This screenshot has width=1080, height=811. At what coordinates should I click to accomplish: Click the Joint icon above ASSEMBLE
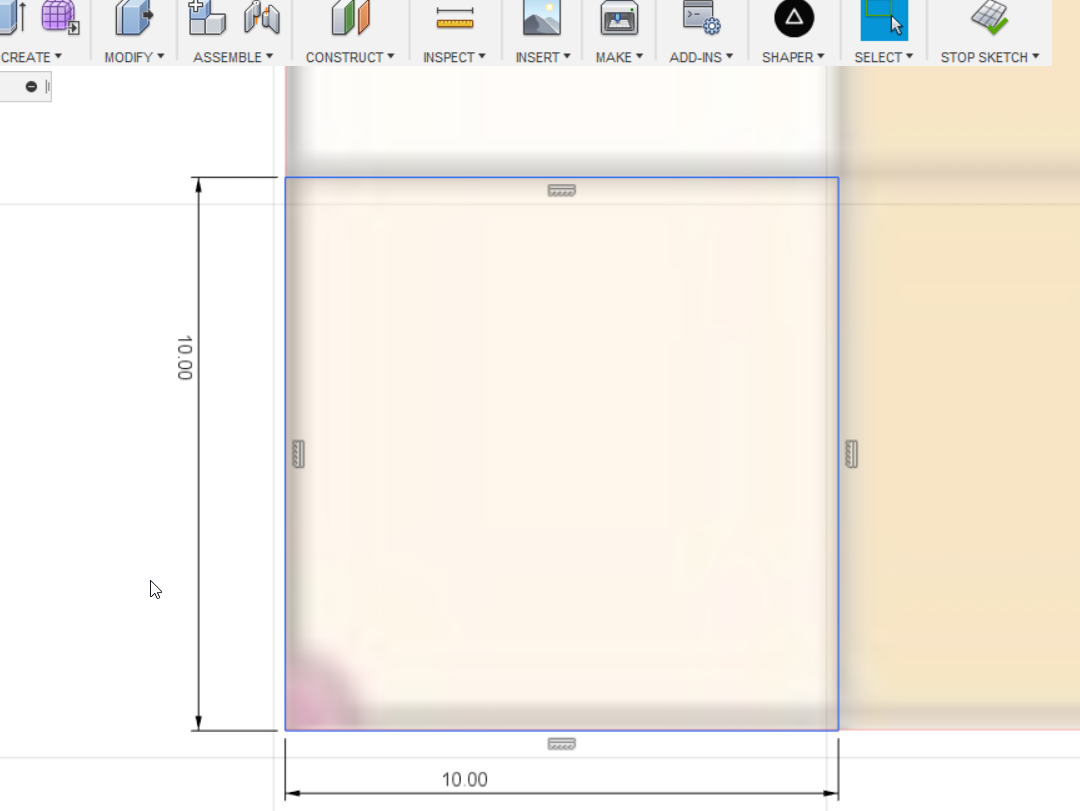pyautogui.click(x=261, y=18)
